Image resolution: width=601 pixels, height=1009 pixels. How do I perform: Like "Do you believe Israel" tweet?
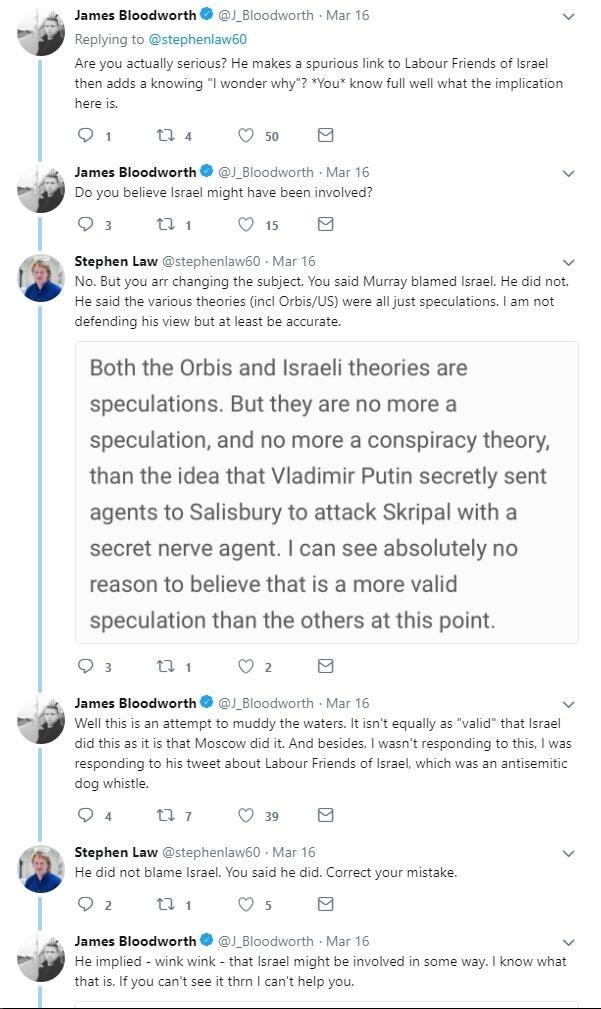pos(246,224)
